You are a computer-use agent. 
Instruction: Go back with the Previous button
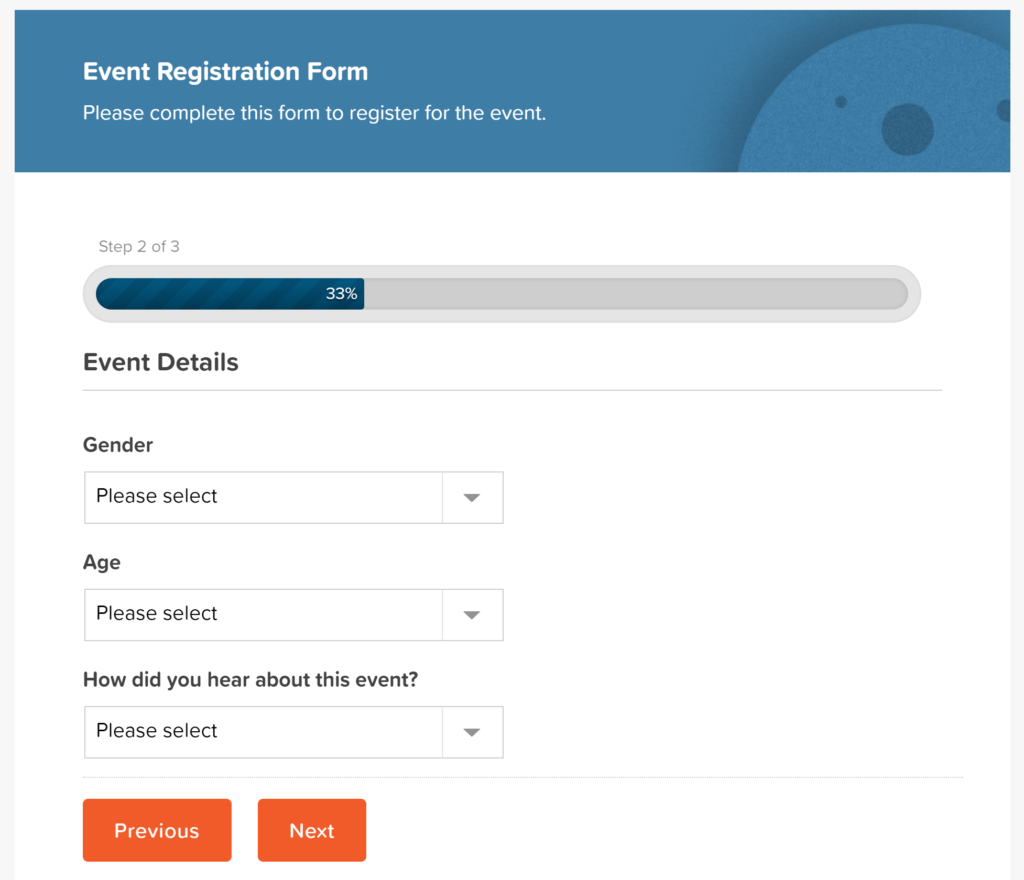[x=156, y=830]
